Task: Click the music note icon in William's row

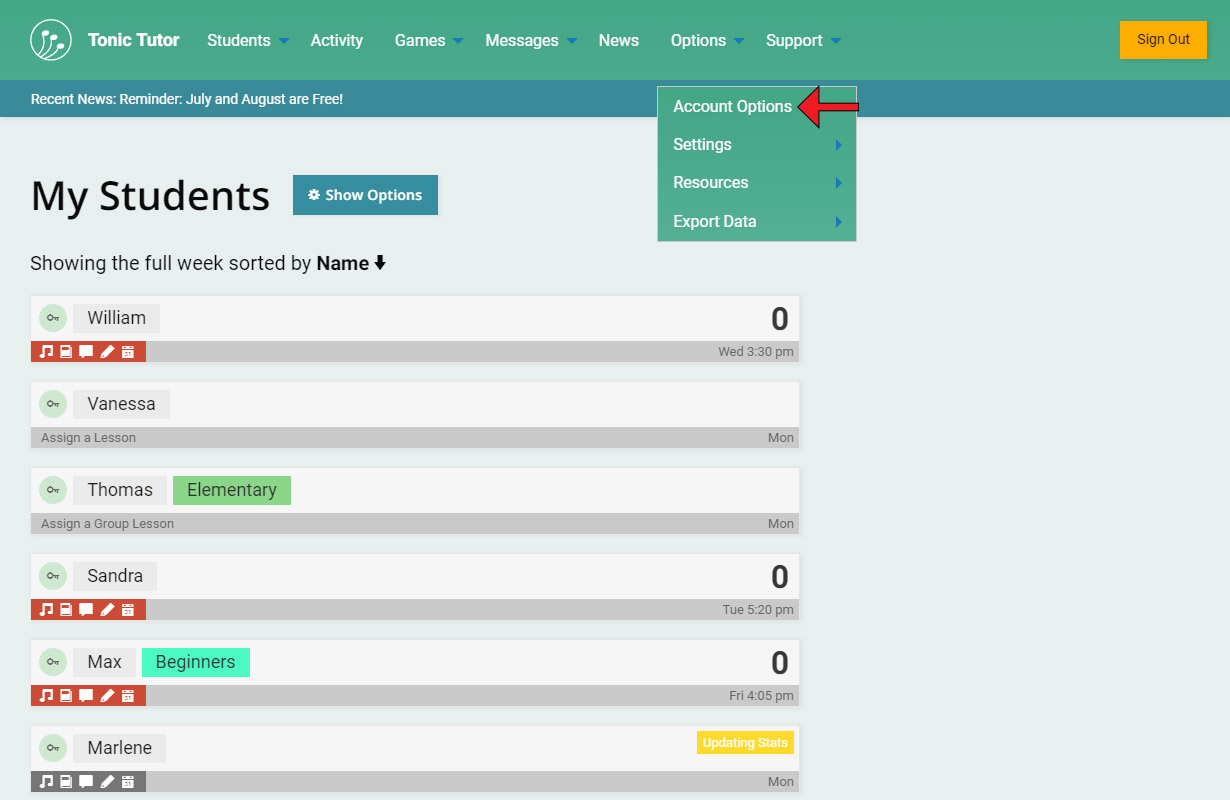Action: point(46,352)
